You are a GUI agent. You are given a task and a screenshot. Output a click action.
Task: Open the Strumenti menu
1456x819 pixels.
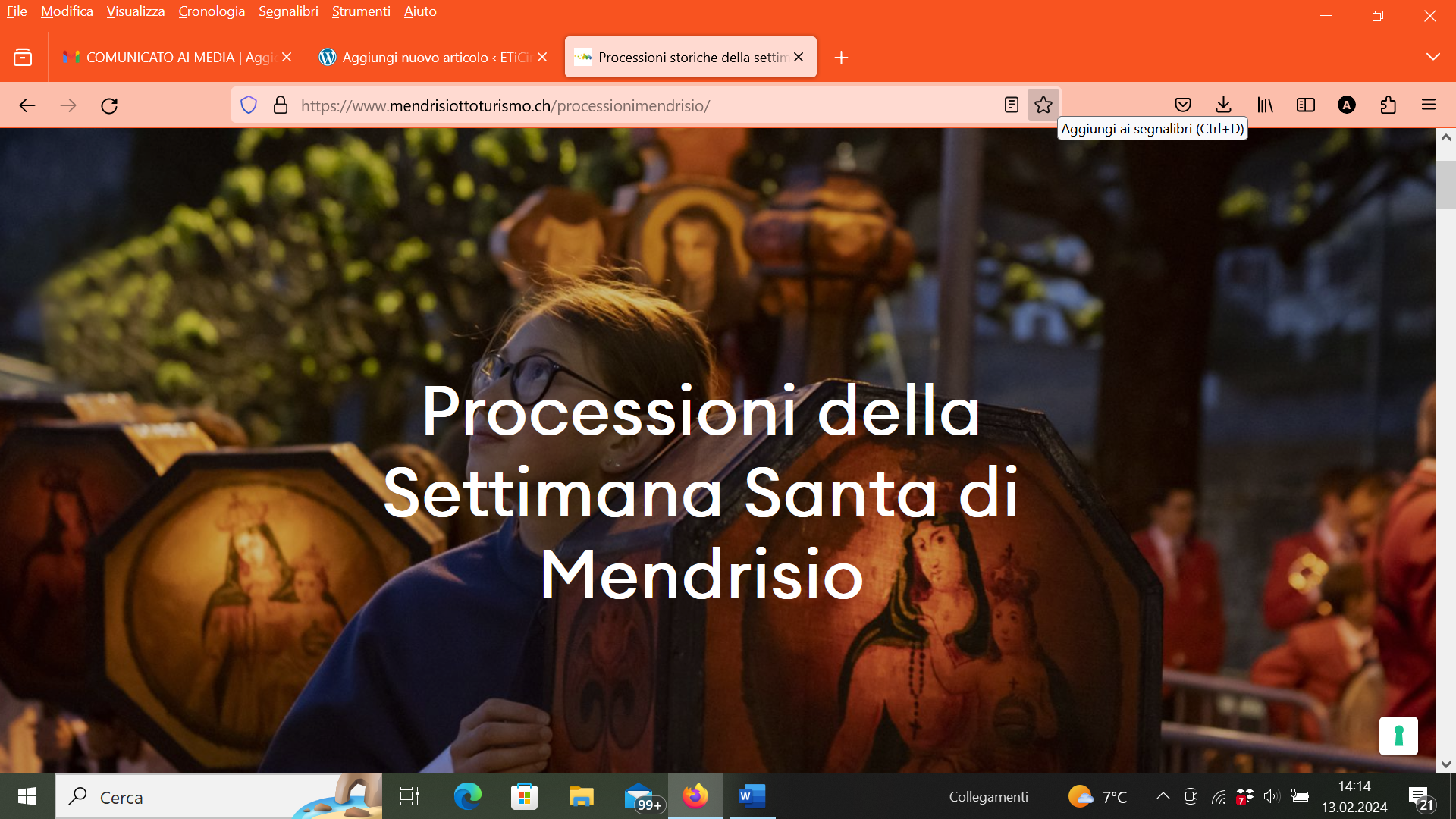coord(361,11)
